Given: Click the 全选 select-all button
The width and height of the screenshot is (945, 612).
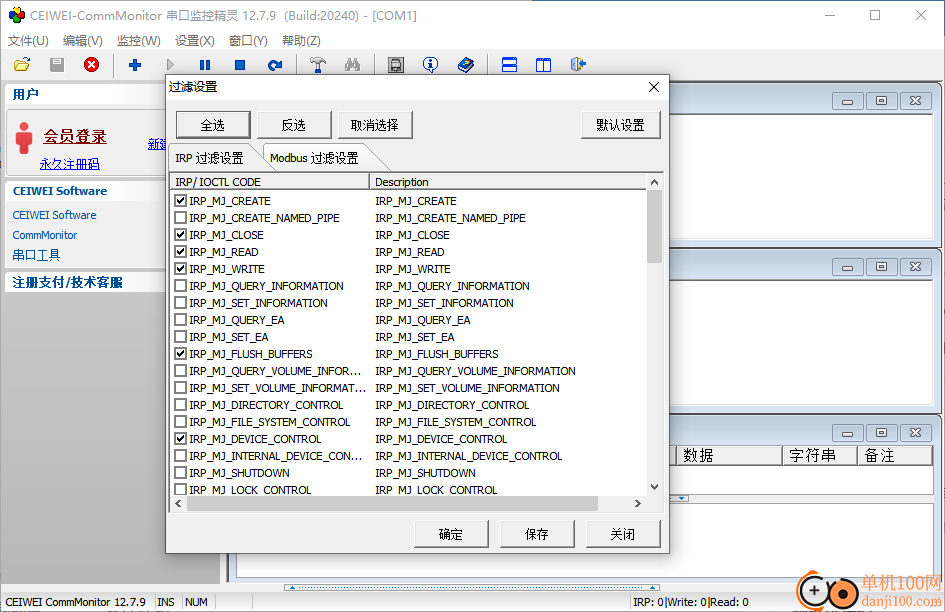Looking at the screenshot, I should tap(213, 125).
